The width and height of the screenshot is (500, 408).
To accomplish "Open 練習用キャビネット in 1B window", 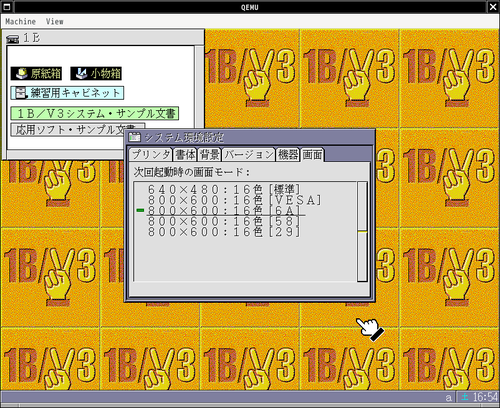I will (67, 93).
